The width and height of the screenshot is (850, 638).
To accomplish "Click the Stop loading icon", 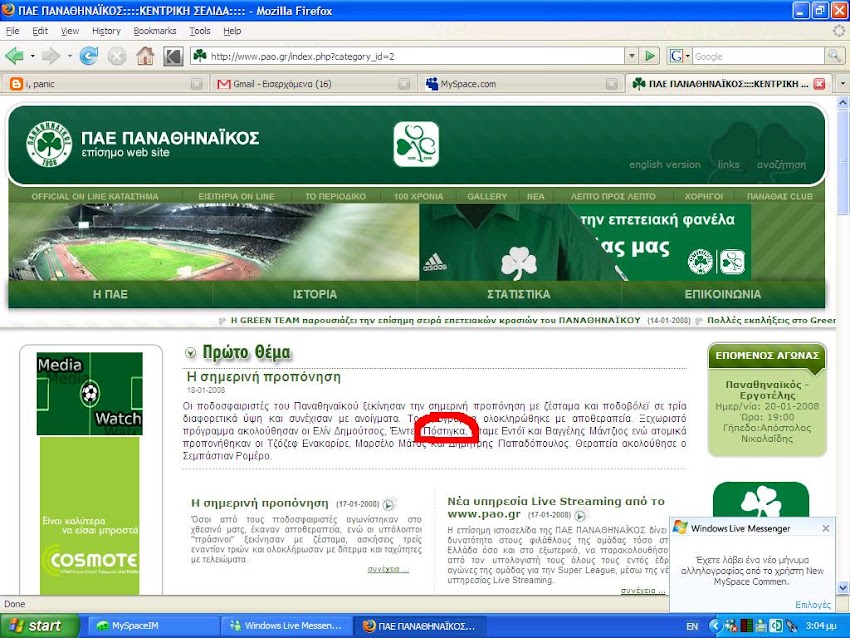I will click(117, 56).
